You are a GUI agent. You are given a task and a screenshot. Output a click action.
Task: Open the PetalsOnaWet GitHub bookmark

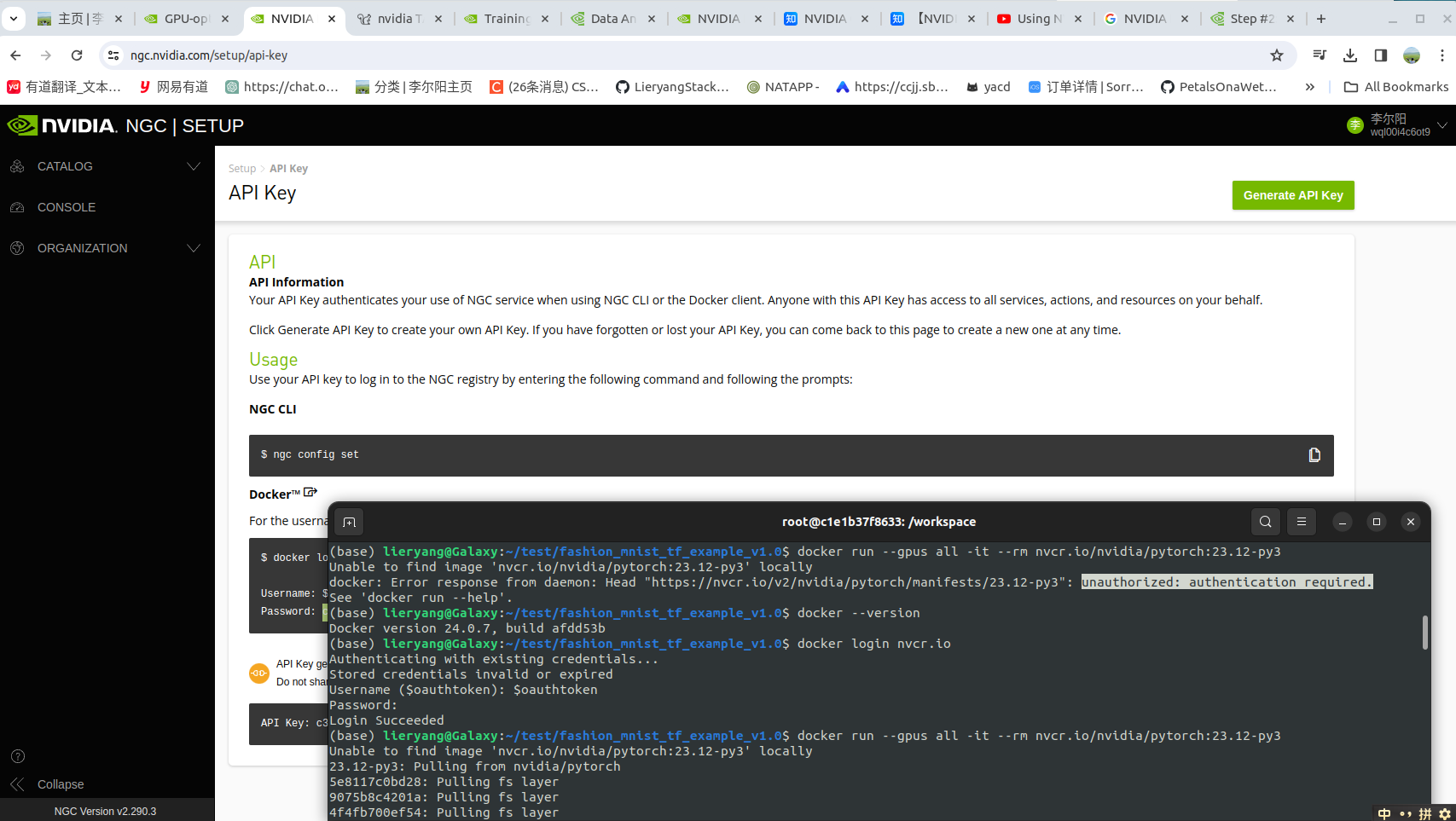point(1219,87)
